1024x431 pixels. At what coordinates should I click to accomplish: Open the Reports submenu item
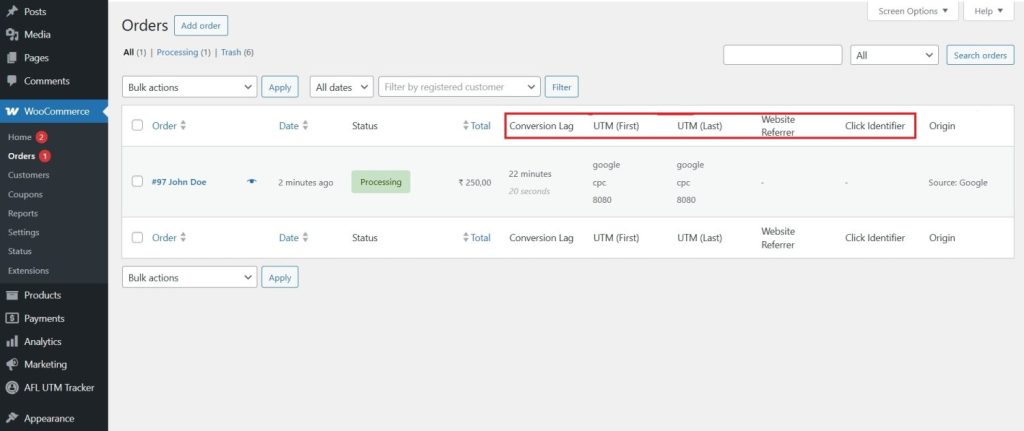pos(23,214)
